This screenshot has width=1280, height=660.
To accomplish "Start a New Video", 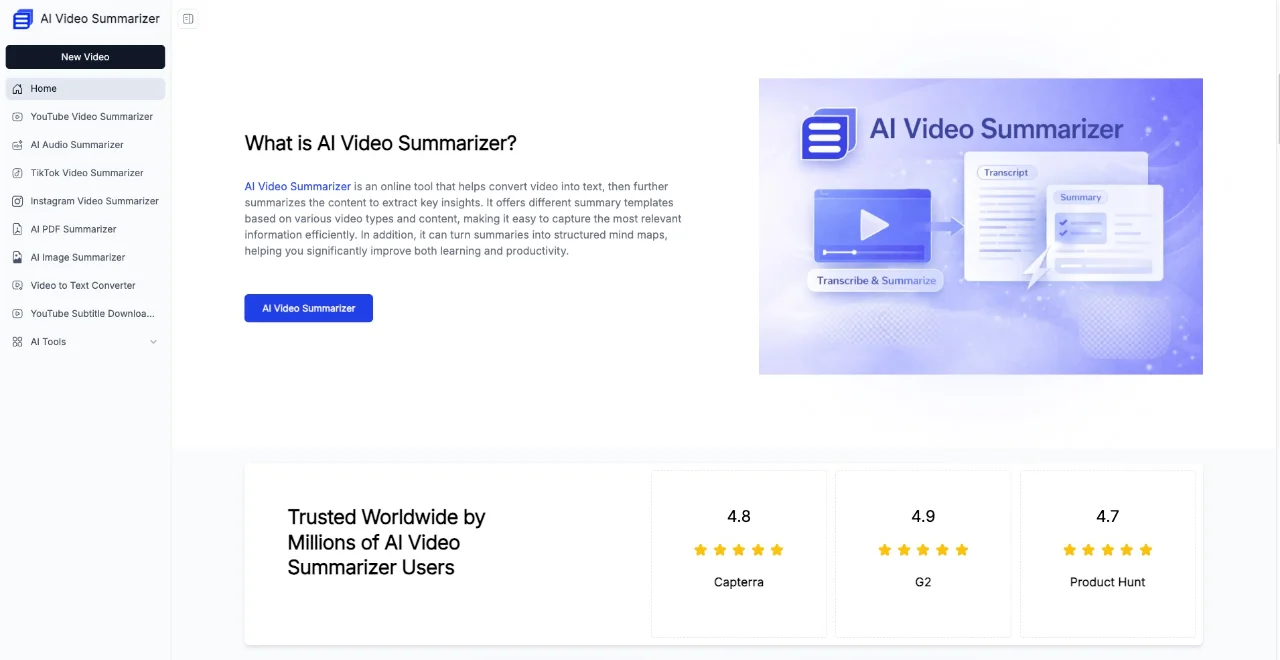I will (85, 57).
